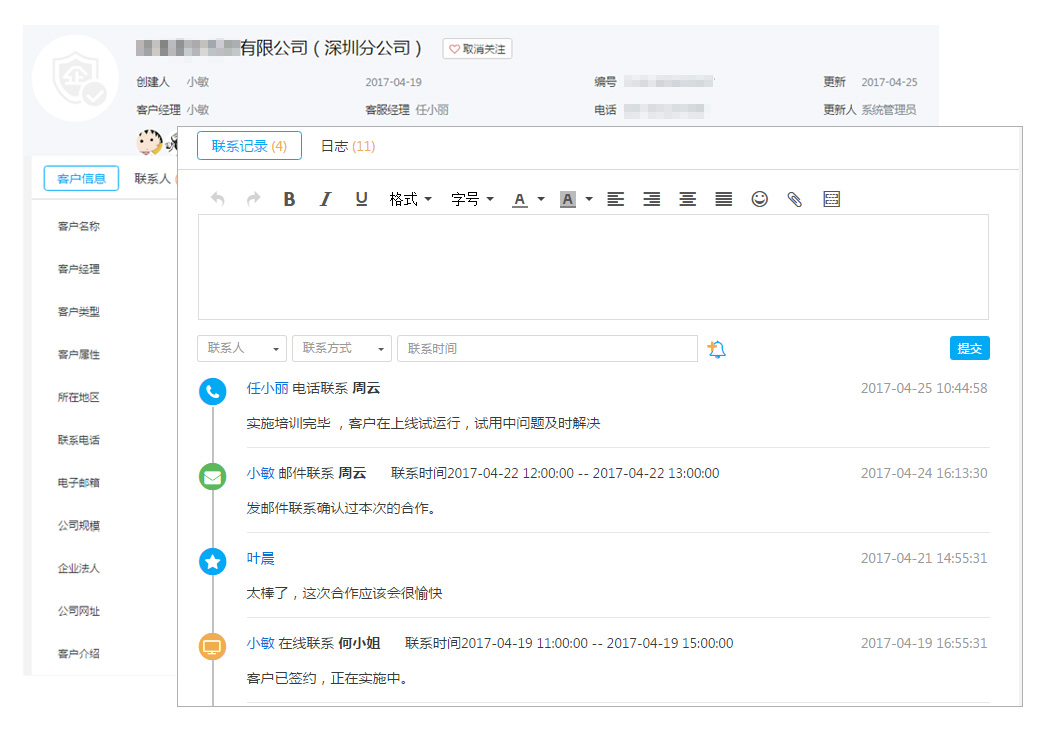Open the 联系方式 contact method dropdown
Image resolution: width=1050 pixels, height=746 pixels.
pos(342,348)
